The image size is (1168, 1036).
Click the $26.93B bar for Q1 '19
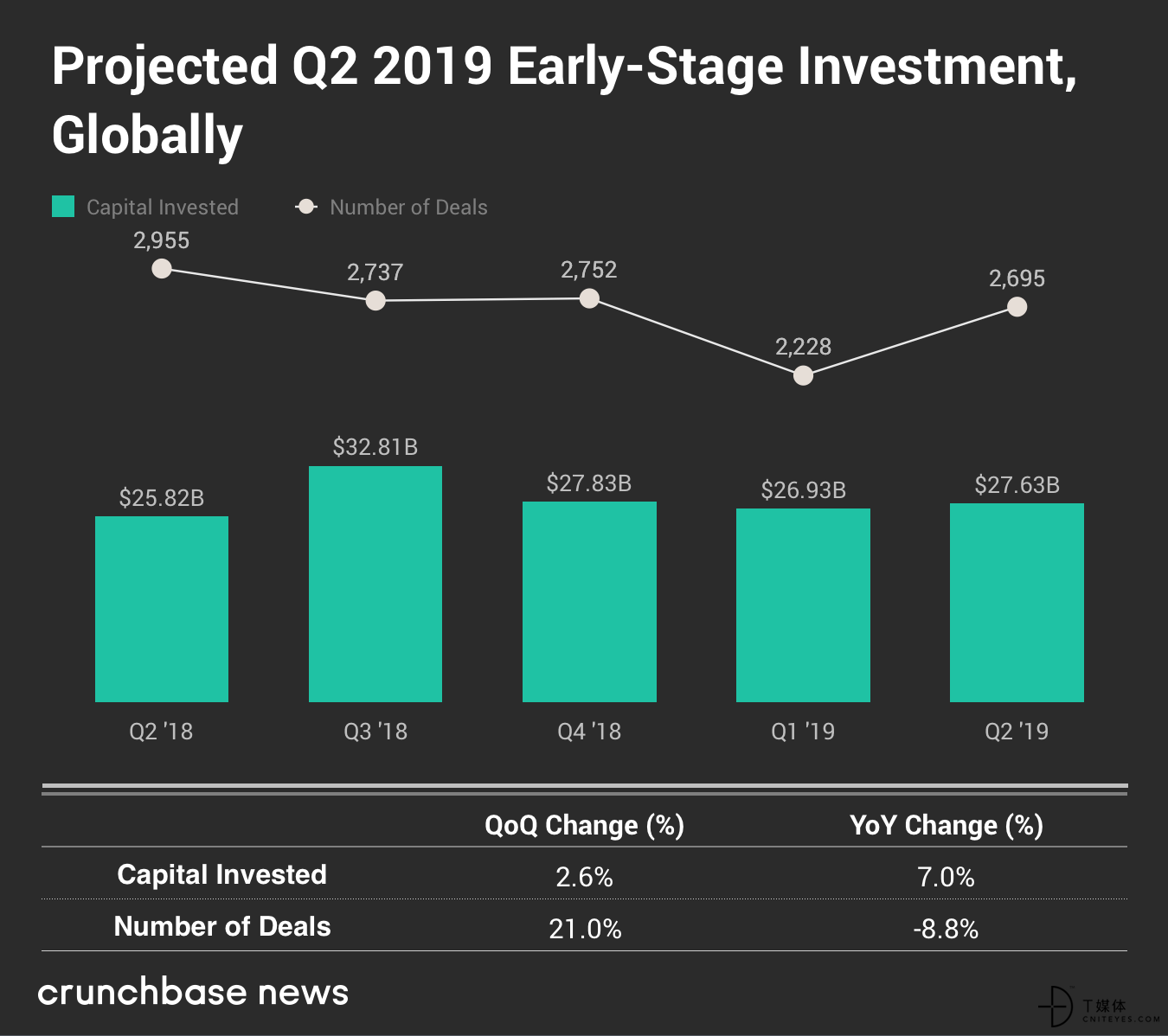click(x=803, y=605)
